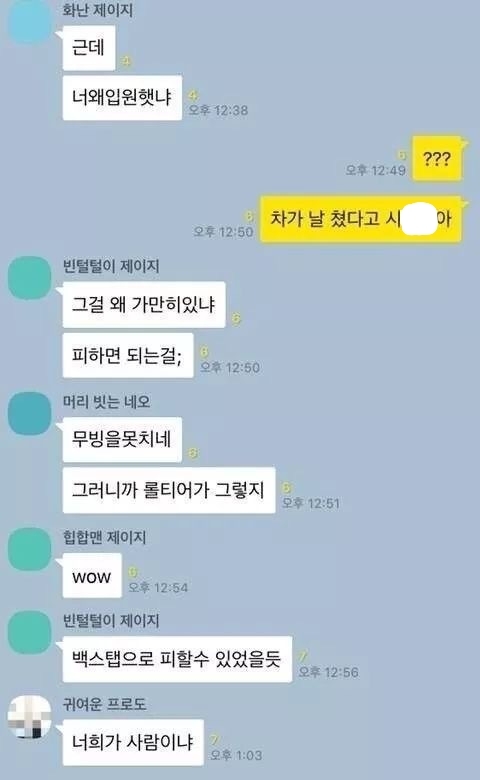The image size is (480, 780).
Task: Tap the wow message bubble
Action: (92, 576)
